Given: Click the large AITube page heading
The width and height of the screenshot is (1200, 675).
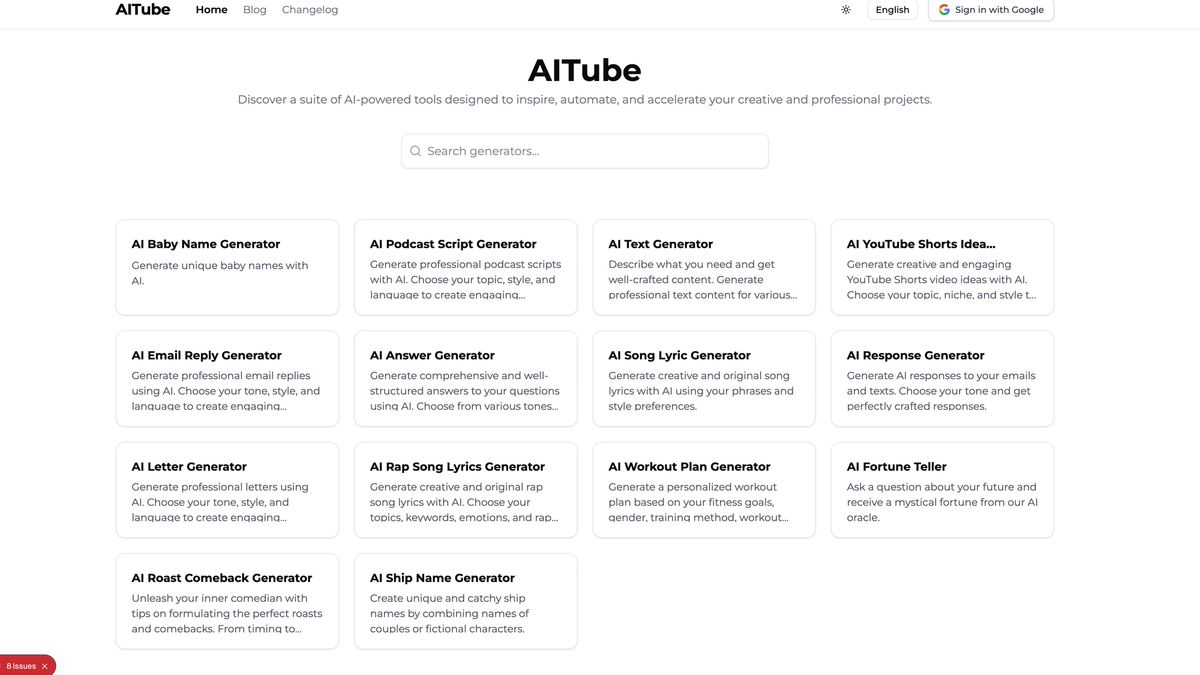Looking at the screenshot, I should pyautogui.click(x=585, y=70).
